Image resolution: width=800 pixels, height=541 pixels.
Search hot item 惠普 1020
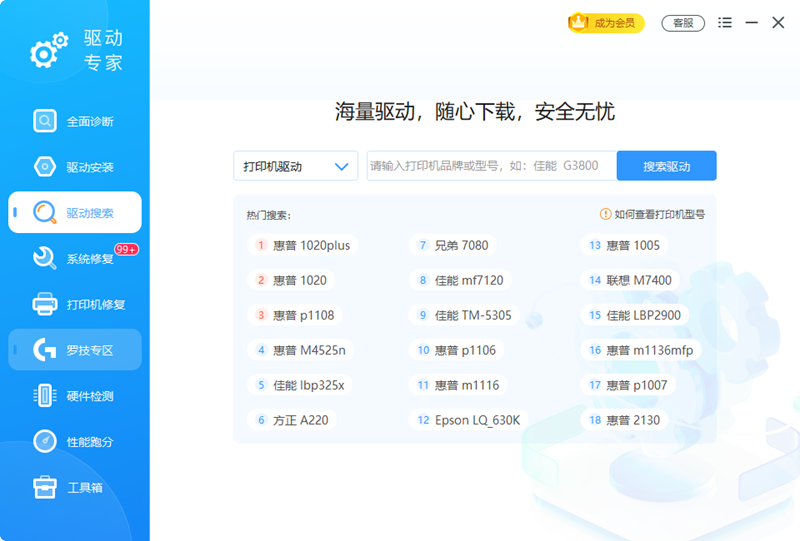coord(291,280)
